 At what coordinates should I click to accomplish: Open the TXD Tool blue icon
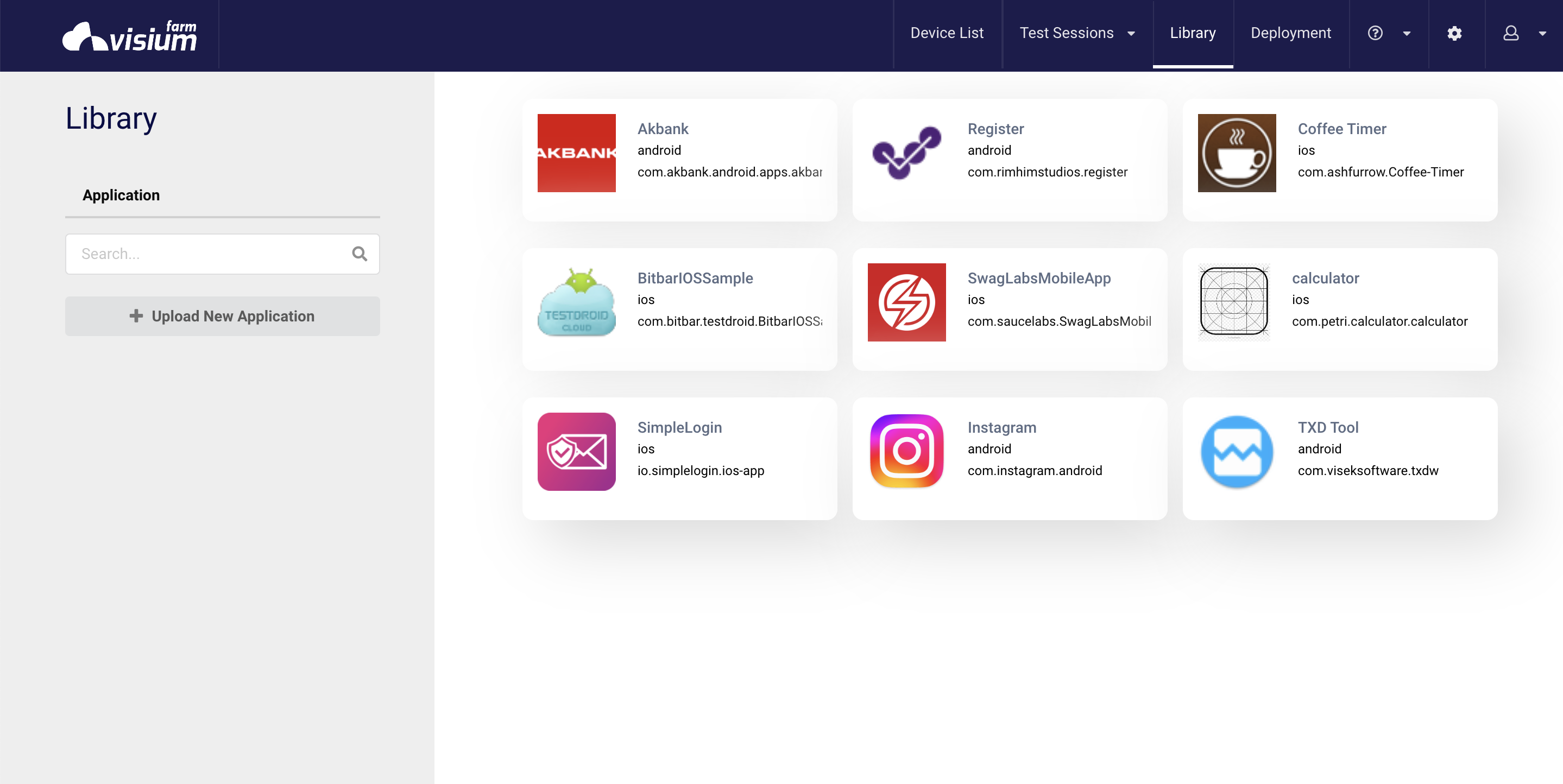1237,452
